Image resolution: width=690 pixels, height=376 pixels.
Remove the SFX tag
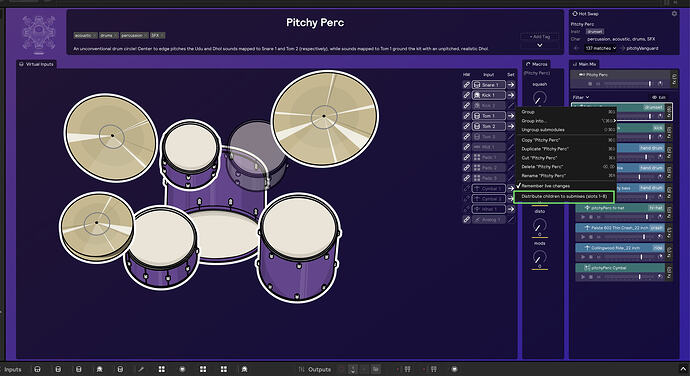click(162, 35)
